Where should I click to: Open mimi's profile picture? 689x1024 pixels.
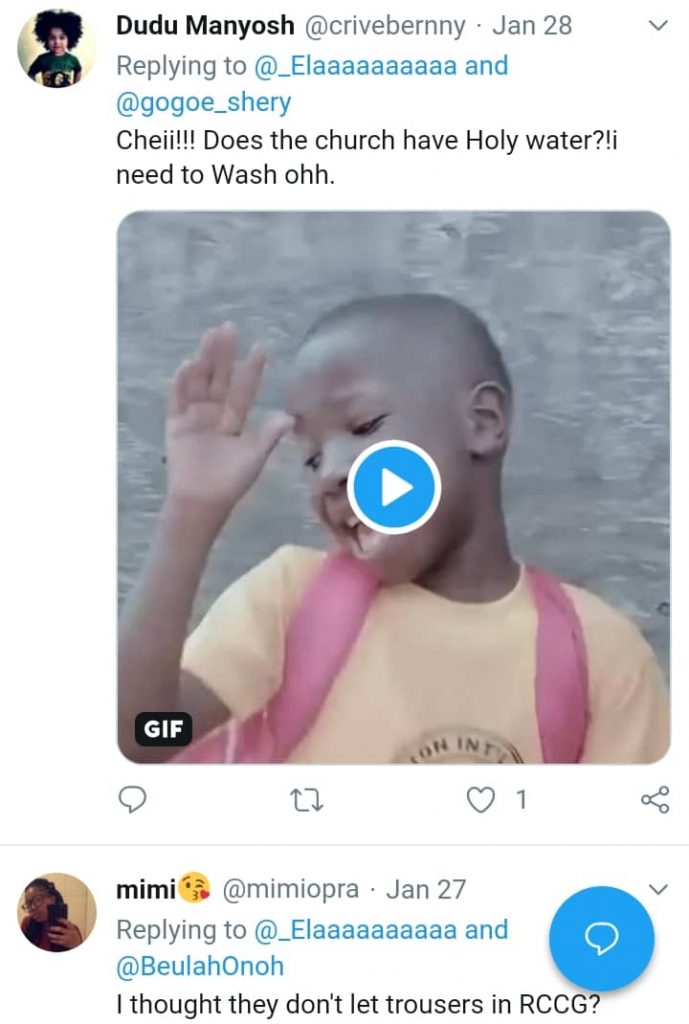coord(57,911)
